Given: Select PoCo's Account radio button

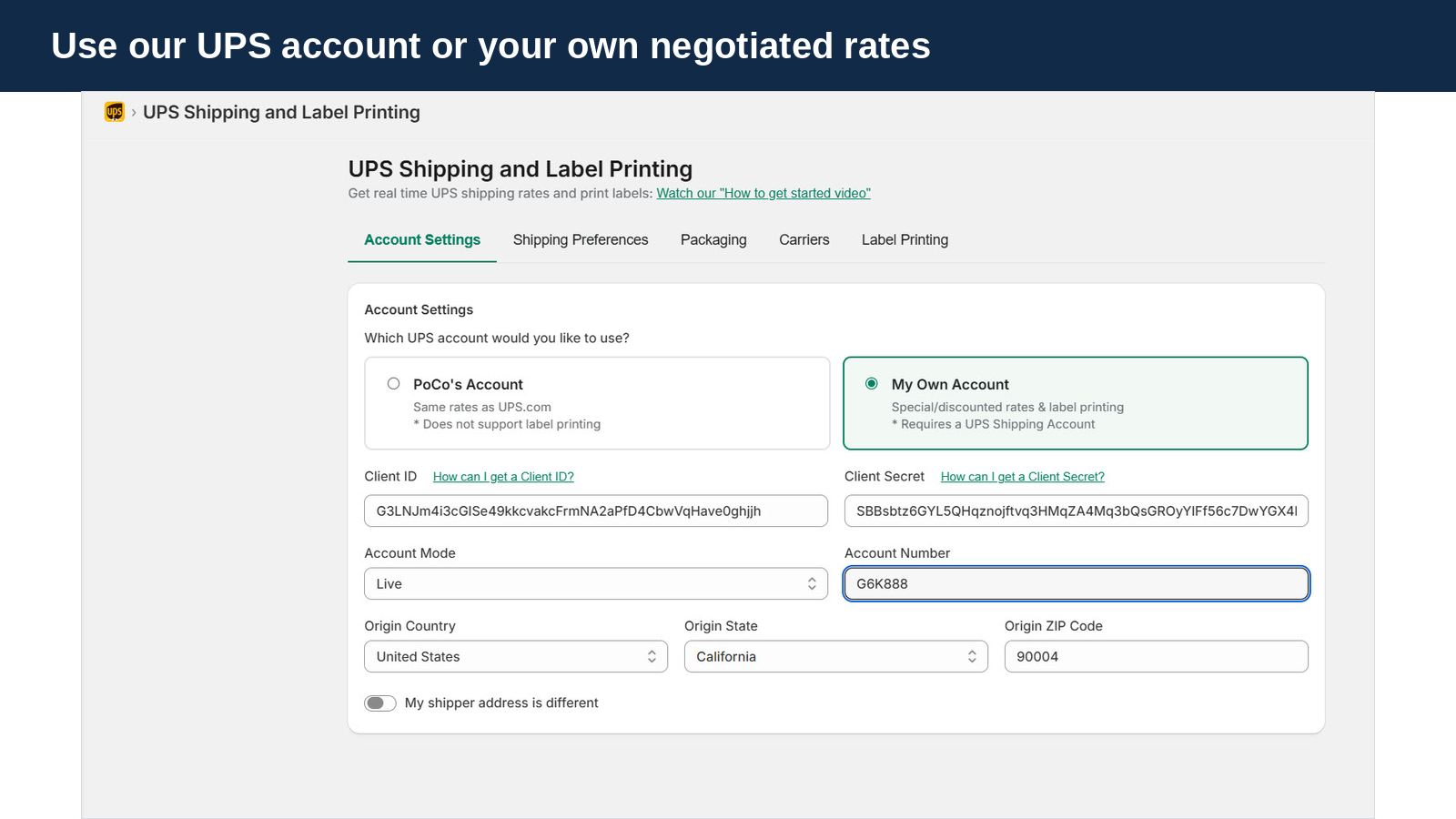Looking at the screenshot, I should tap(393, 384).
